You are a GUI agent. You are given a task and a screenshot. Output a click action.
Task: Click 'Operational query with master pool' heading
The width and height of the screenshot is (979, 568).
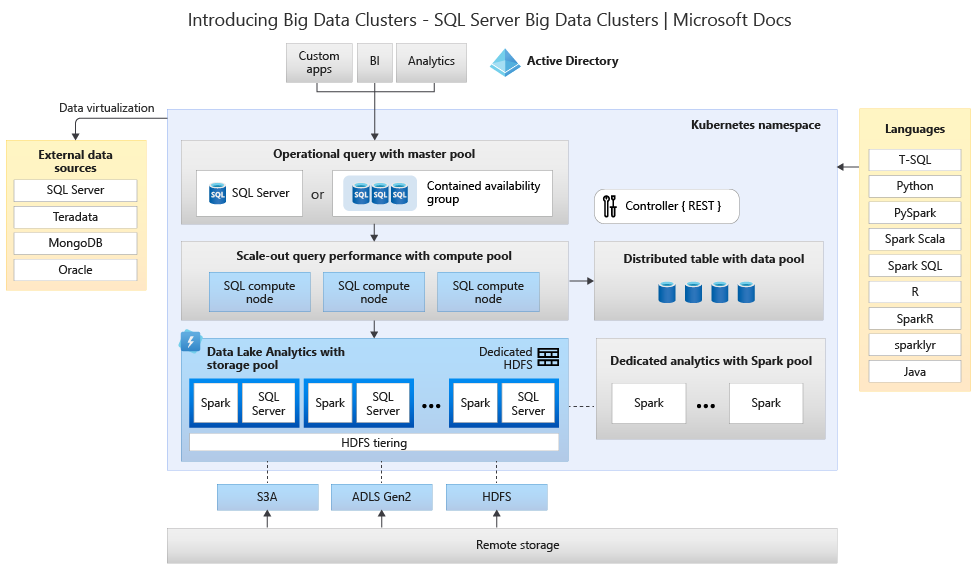(374, 154)
